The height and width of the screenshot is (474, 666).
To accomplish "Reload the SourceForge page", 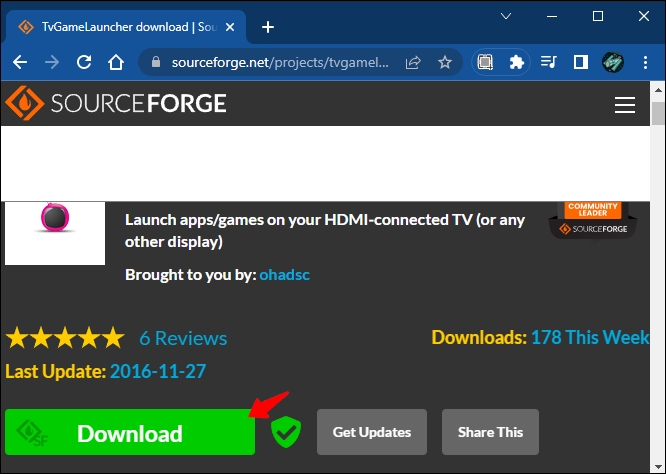I will (84, 62).
